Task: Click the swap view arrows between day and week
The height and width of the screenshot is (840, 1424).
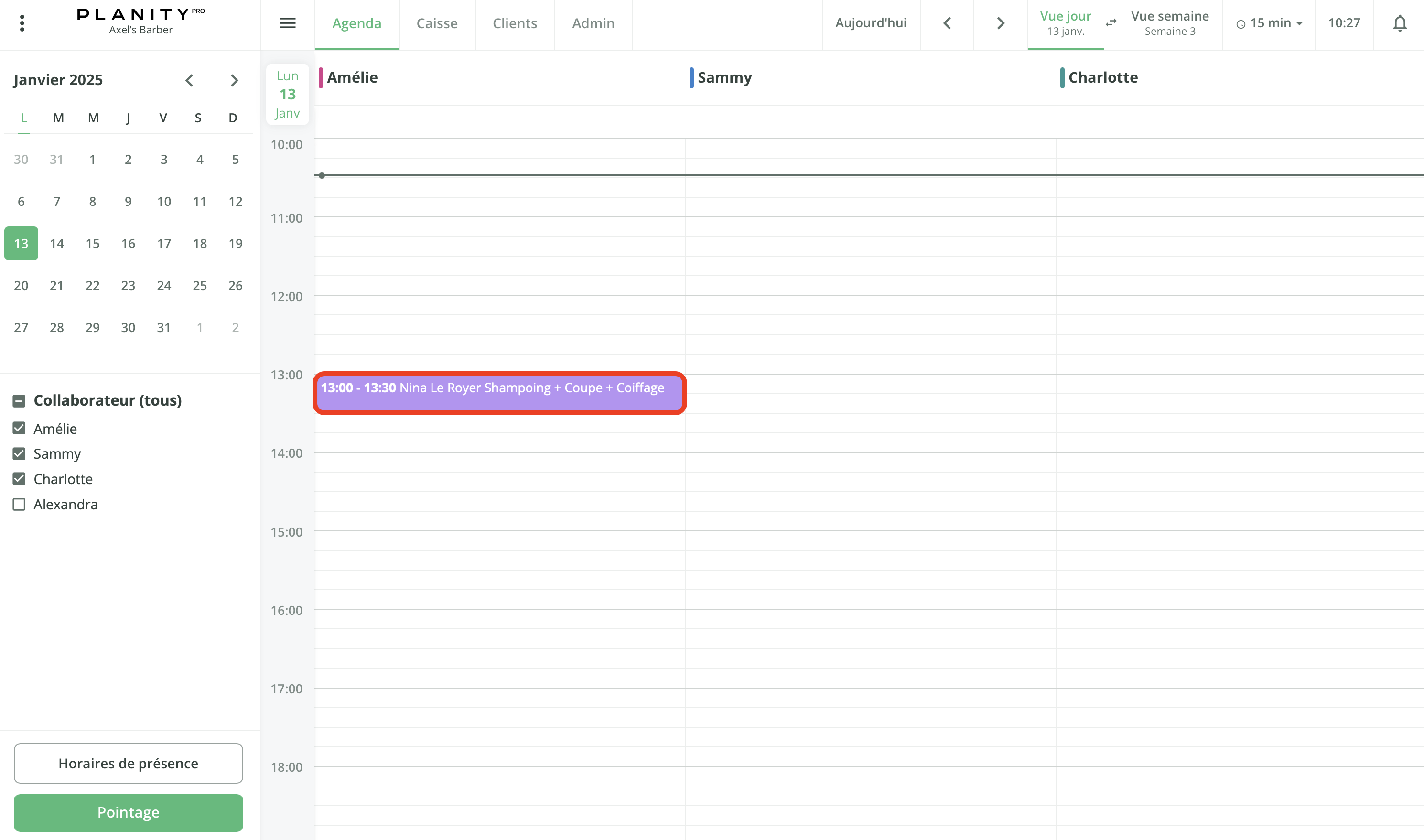Action: point(1111,23)
